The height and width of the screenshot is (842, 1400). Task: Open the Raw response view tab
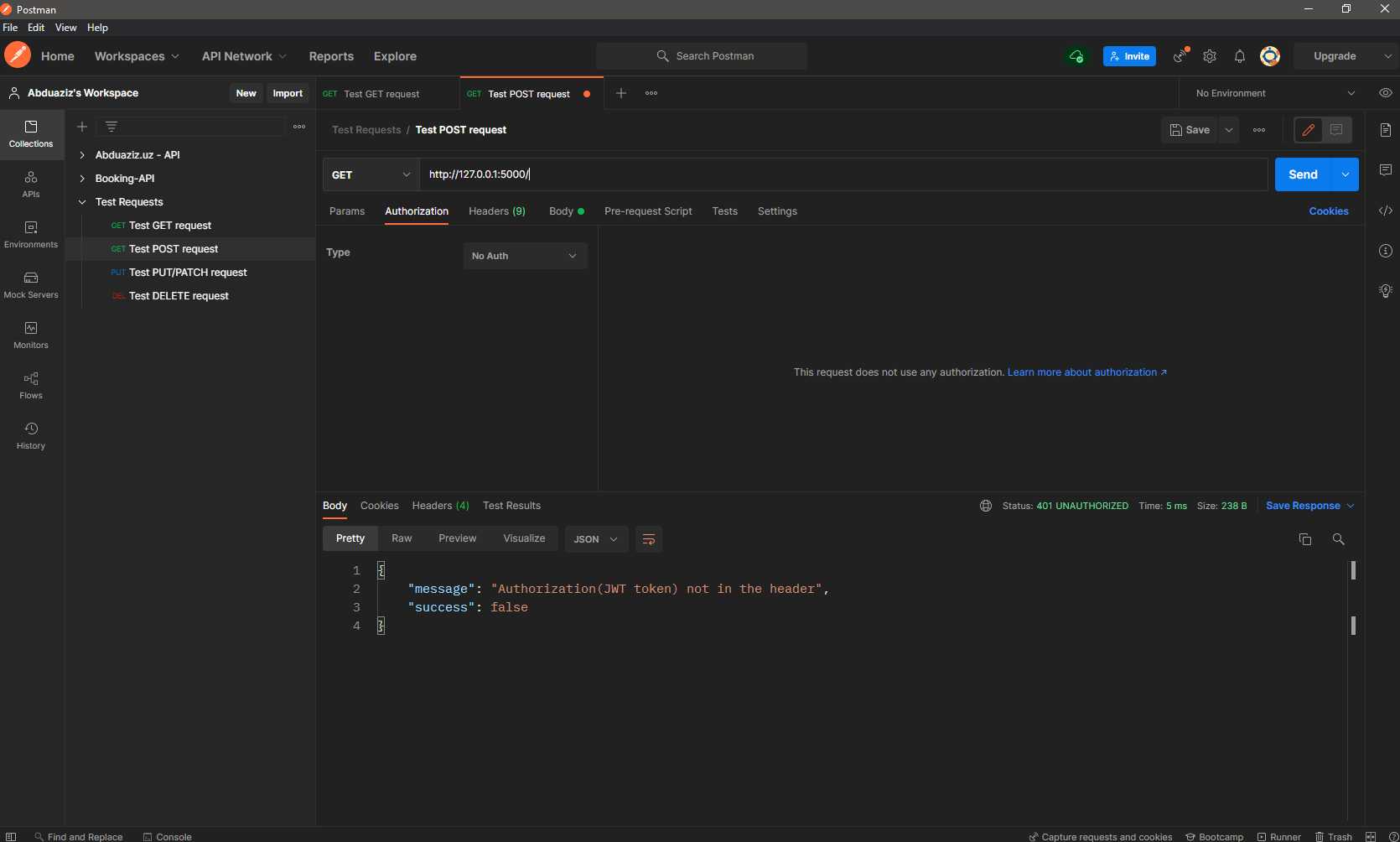coord(402,538)
